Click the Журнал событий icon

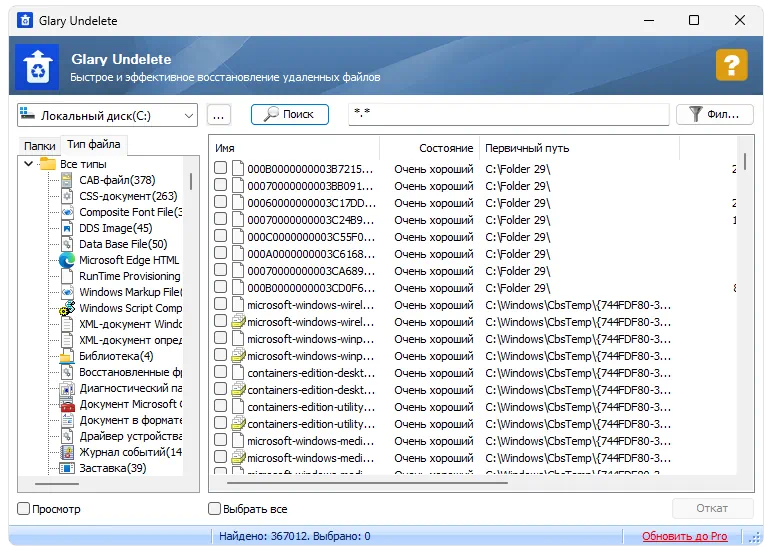point(67,452)
